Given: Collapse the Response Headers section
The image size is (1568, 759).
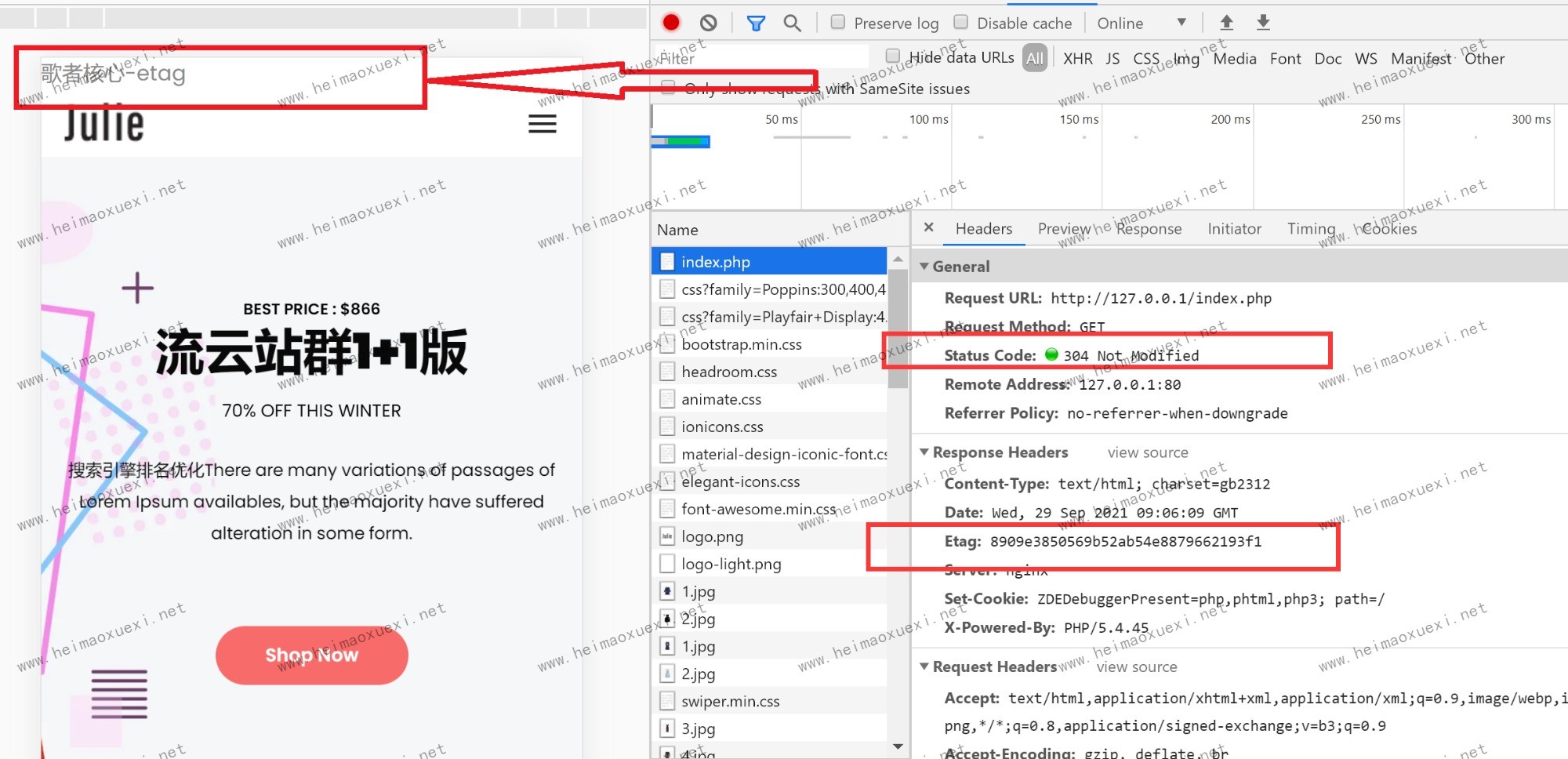Looking at the screenshot, I should pos(925,452).
